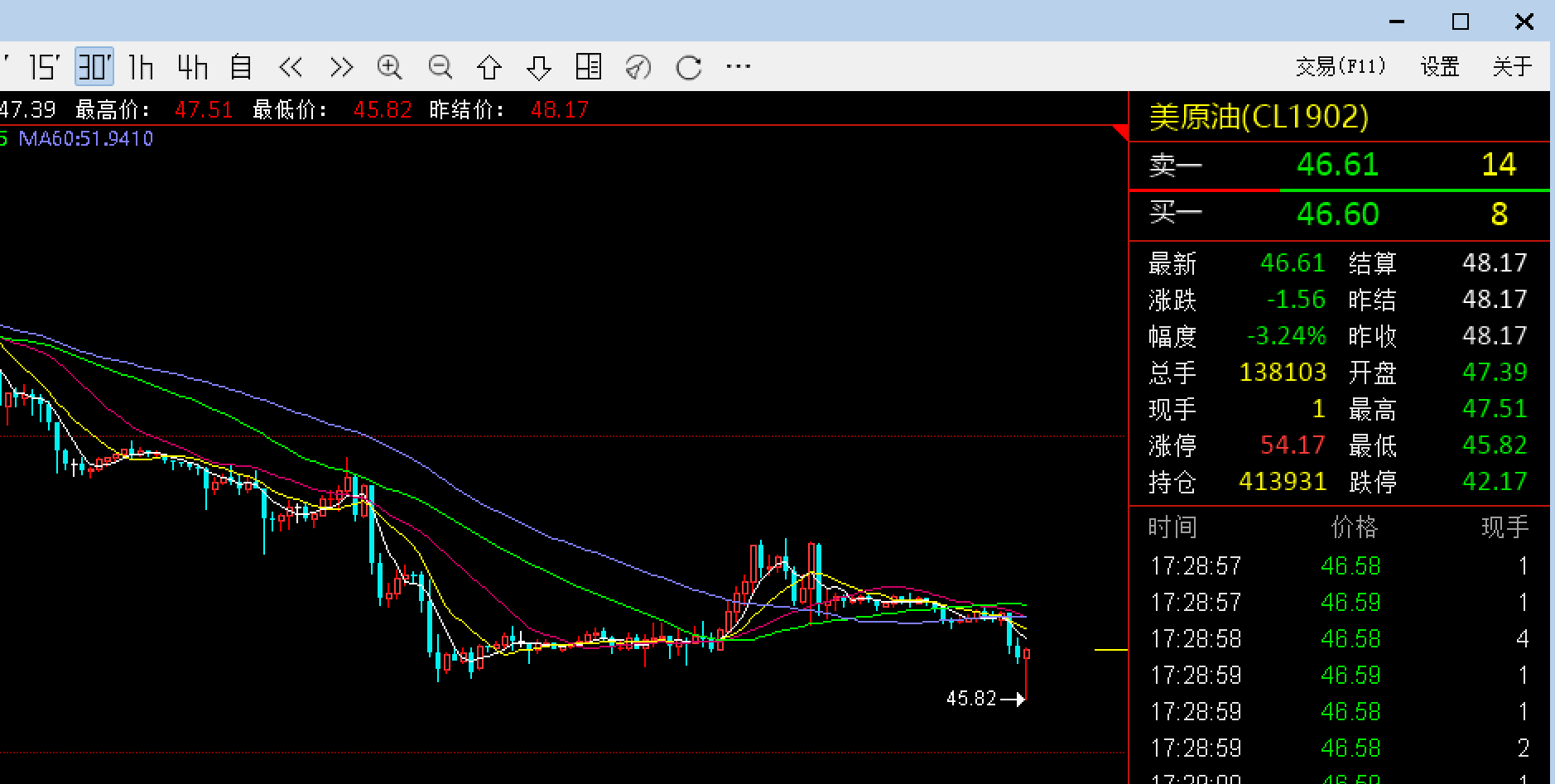Click the 现手 column header in tick list
1555x784 pixels.
click(x=1504, y=527)
